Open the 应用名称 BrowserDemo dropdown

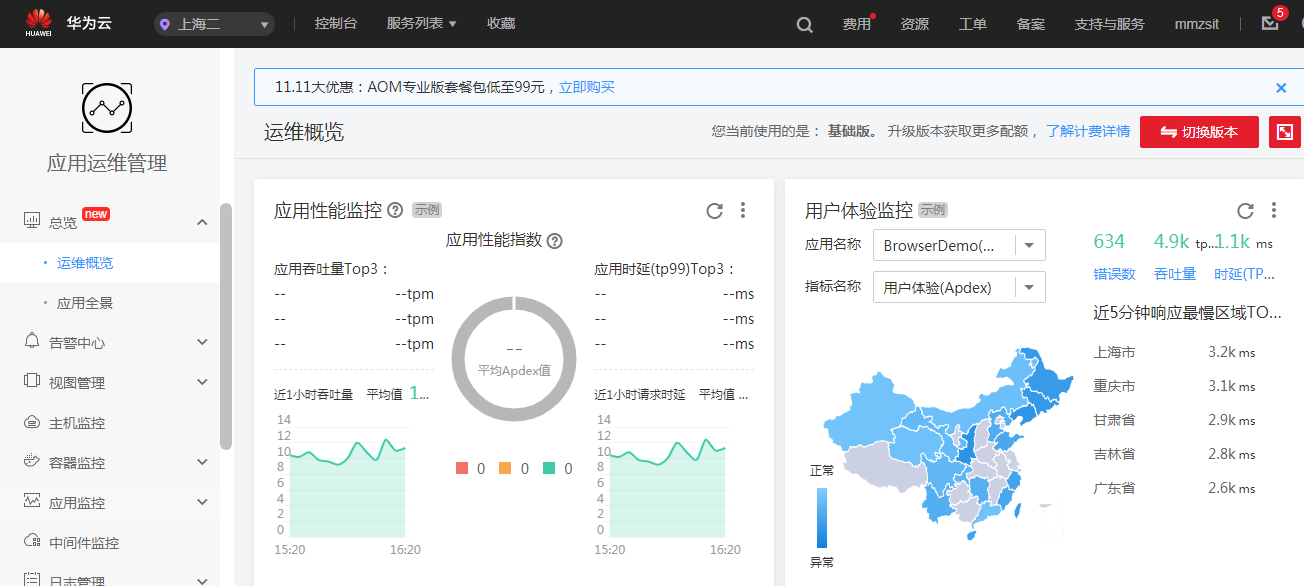[958, 245]
